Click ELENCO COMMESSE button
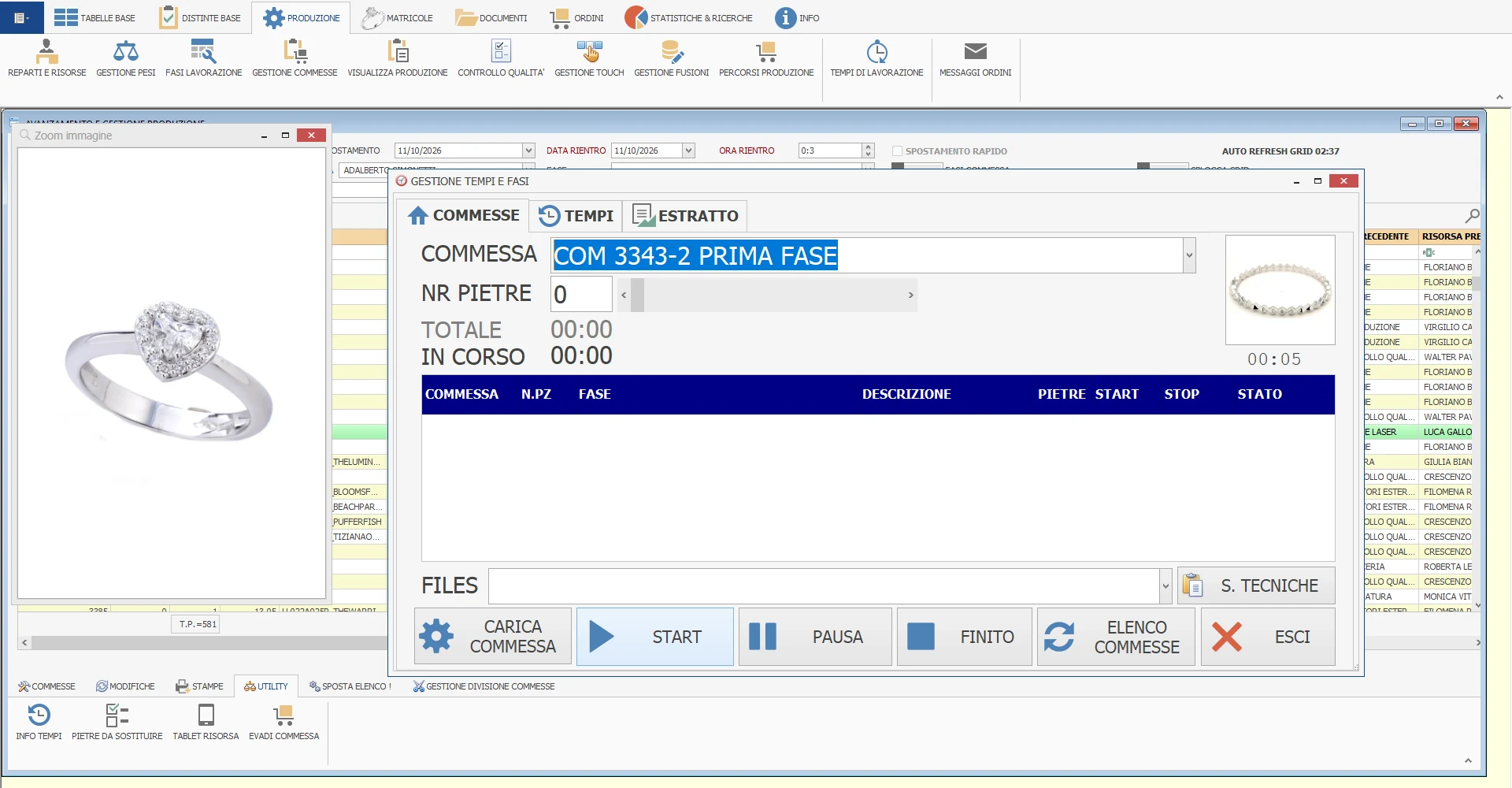Image resolution: width=1512 pixels, height=788 pixels. click(x=1116, y=637)
